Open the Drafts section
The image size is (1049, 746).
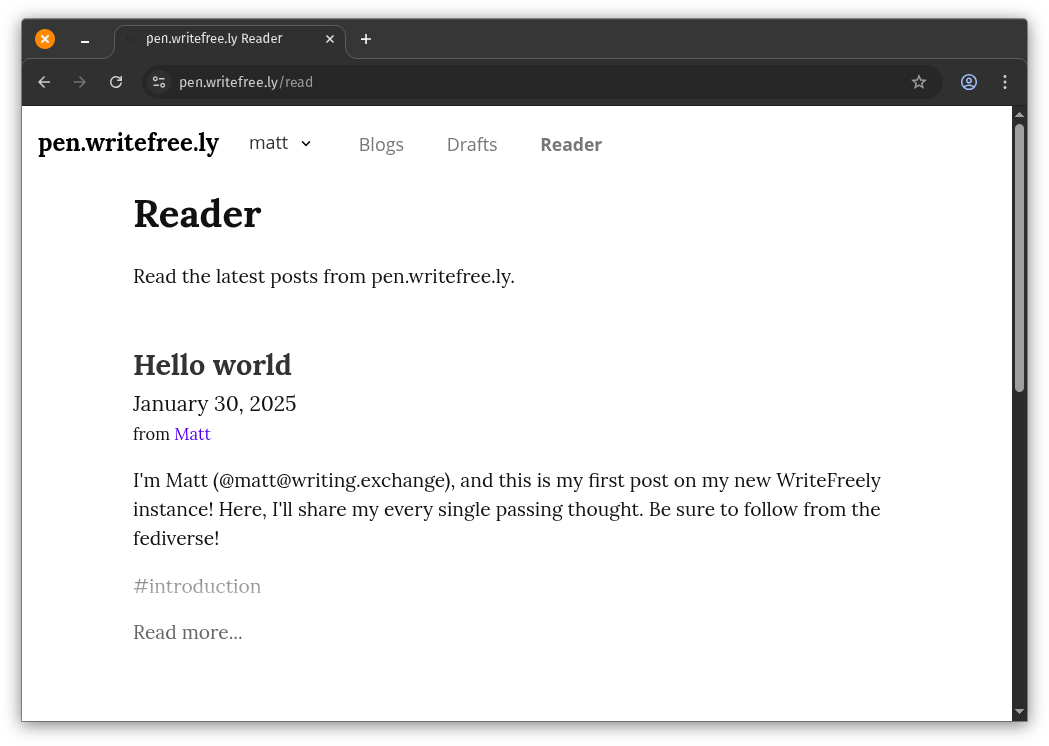(471, 145)
